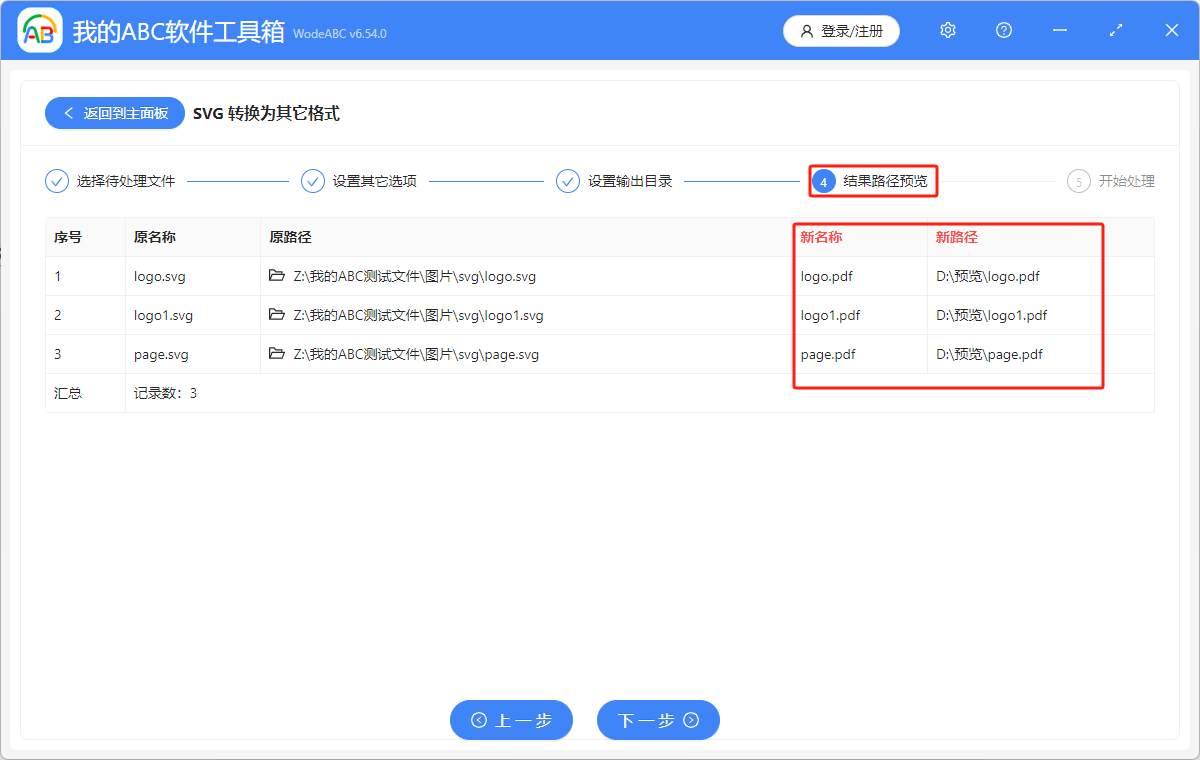1200x760 pixels.
Task: Click the 登录/注册 login button
Action: pyautogui.click(x=841, y=30)
